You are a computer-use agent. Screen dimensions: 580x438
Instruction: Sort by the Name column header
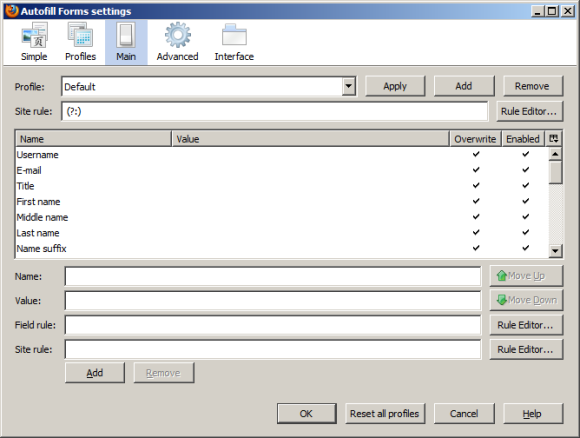coord(94,139)
